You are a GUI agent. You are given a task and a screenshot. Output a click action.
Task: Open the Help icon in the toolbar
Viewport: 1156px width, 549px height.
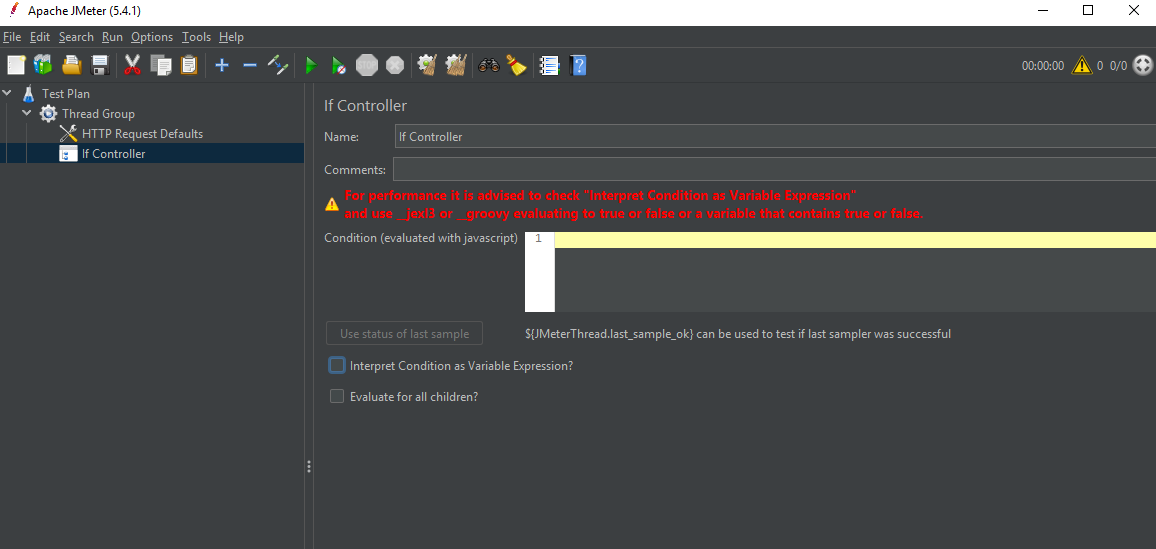pyautogui.click(x=578, y=66)
